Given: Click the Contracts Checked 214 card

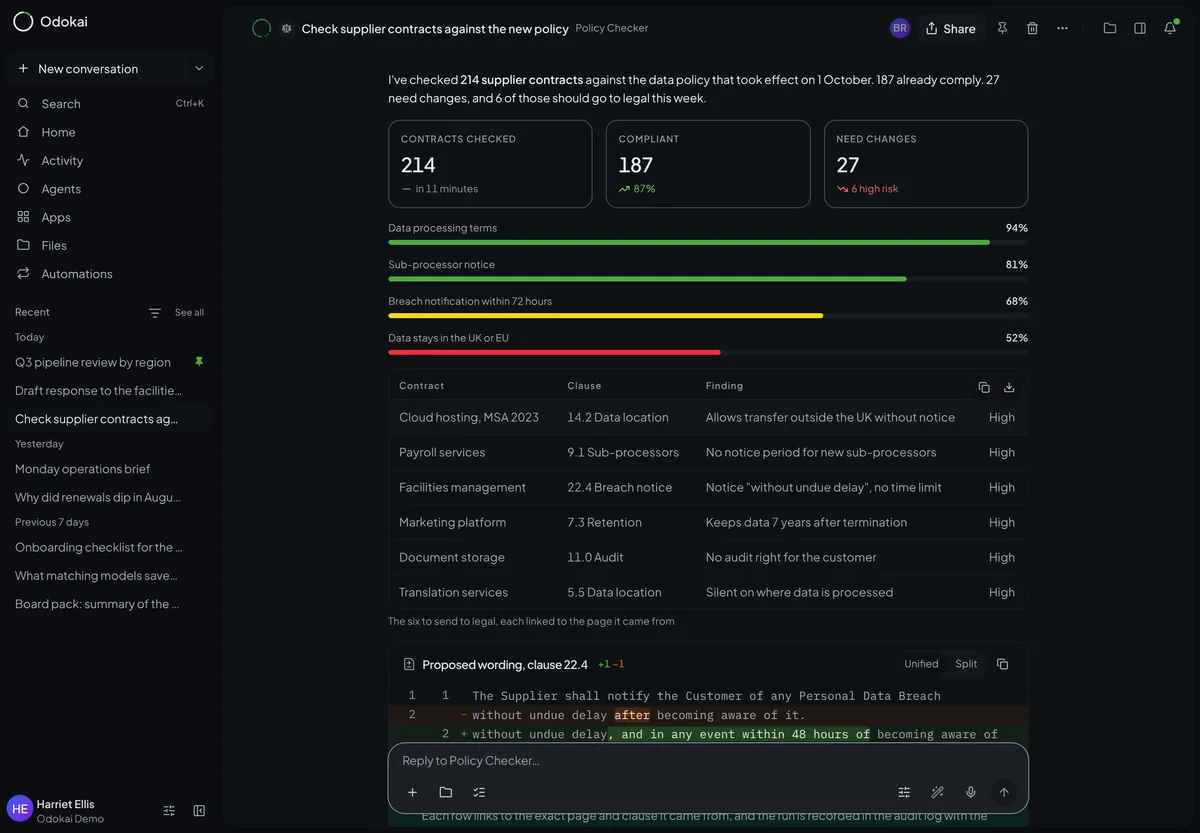Looking at the screenshot, I should (x=490, y=164).
